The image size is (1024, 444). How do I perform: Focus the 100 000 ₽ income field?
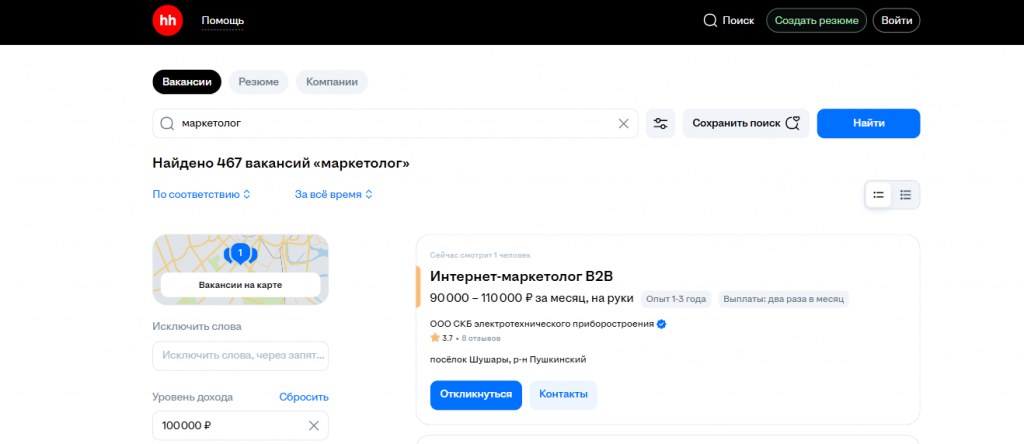(x=240, y=426)
